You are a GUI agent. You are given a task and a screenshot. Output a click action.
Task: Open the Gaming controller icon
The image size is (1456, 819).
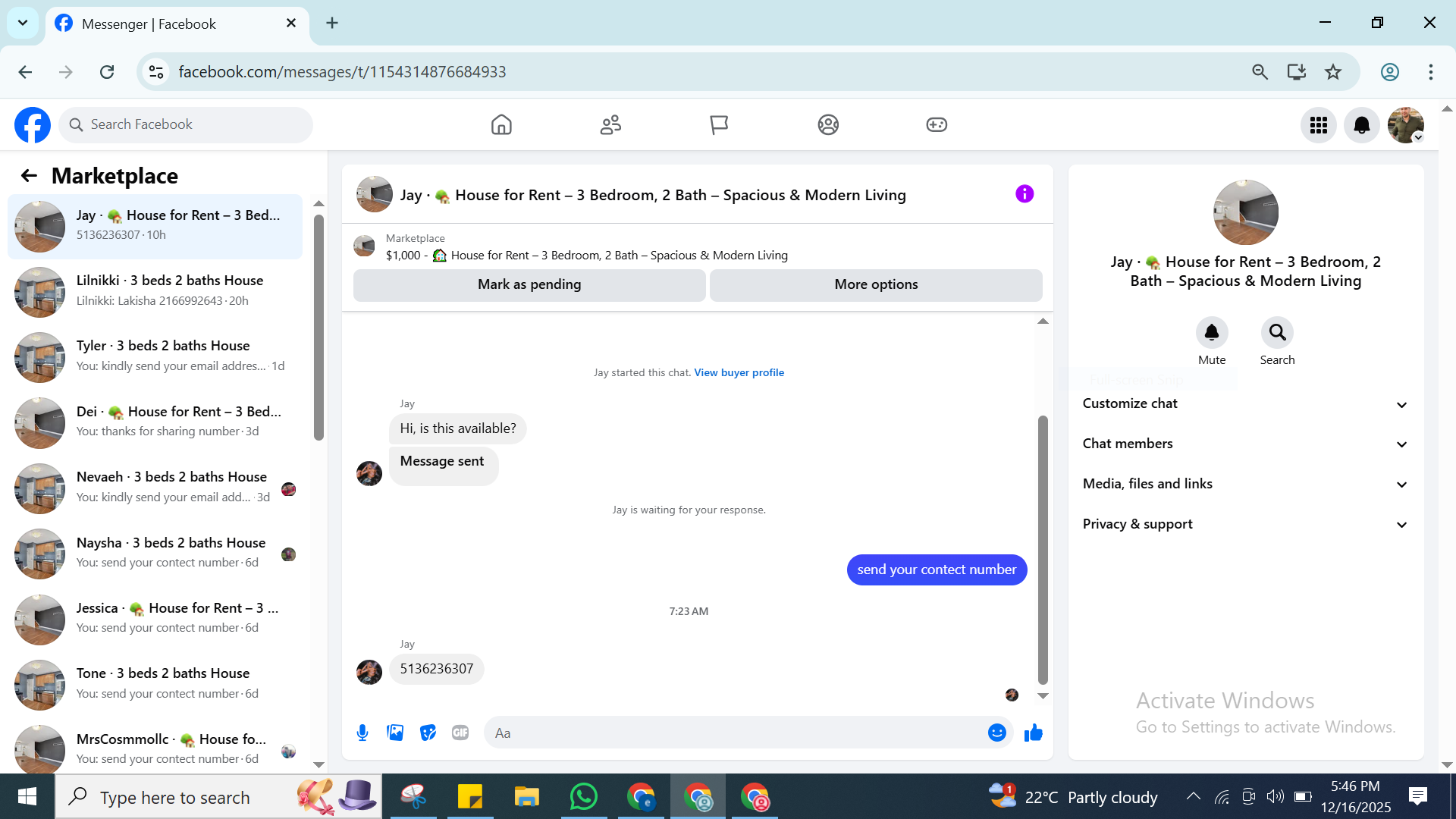[x=937, y=124]
